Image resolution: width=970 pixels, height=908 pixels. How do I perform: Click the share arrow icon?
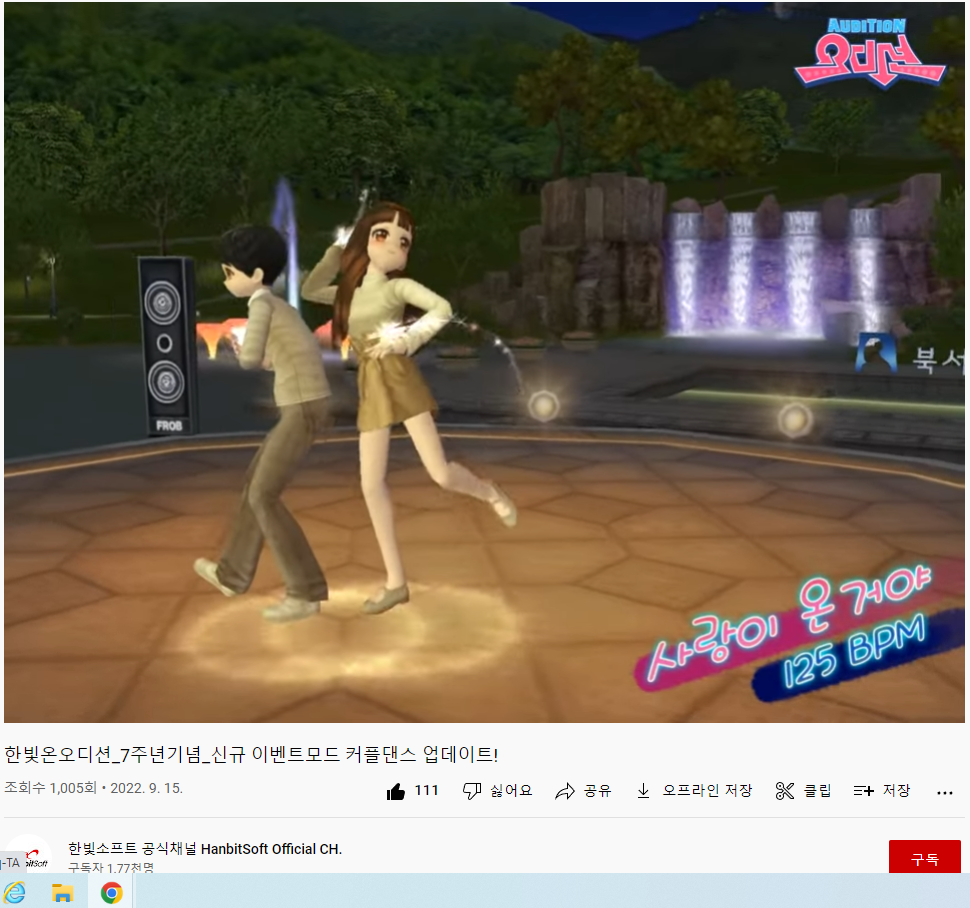coord(565,791)
